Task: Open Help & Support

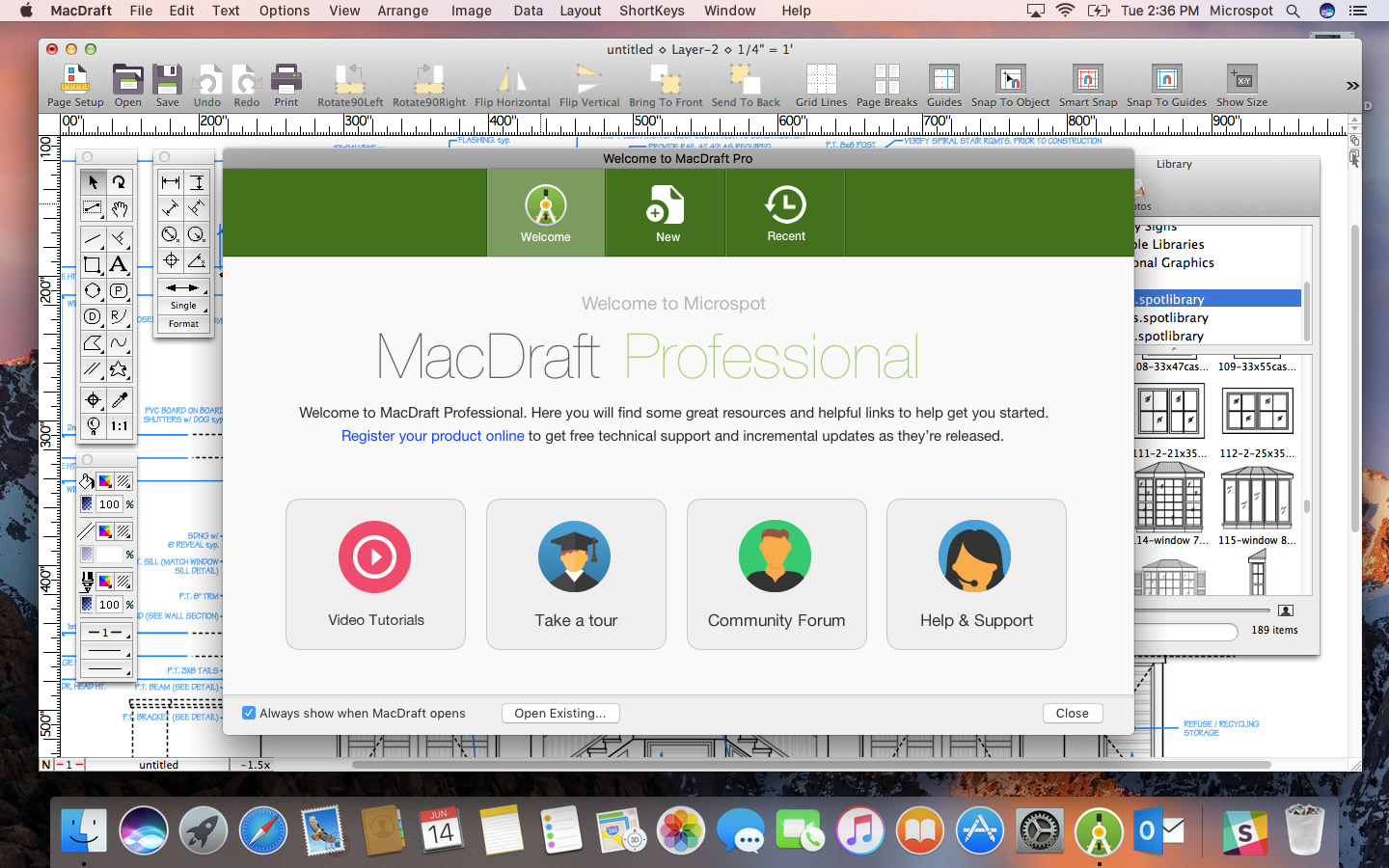Action: pos(976,574)
